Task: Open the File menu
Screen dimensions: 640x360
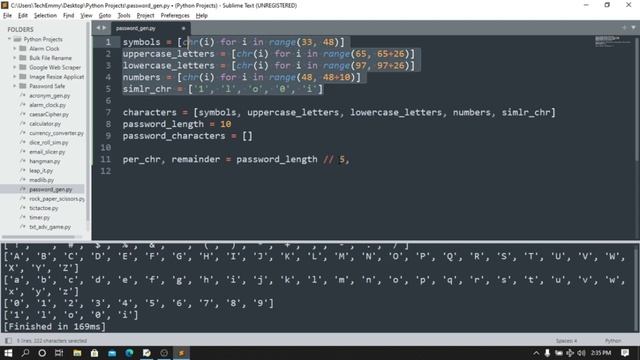Action: tap(7, 16)
